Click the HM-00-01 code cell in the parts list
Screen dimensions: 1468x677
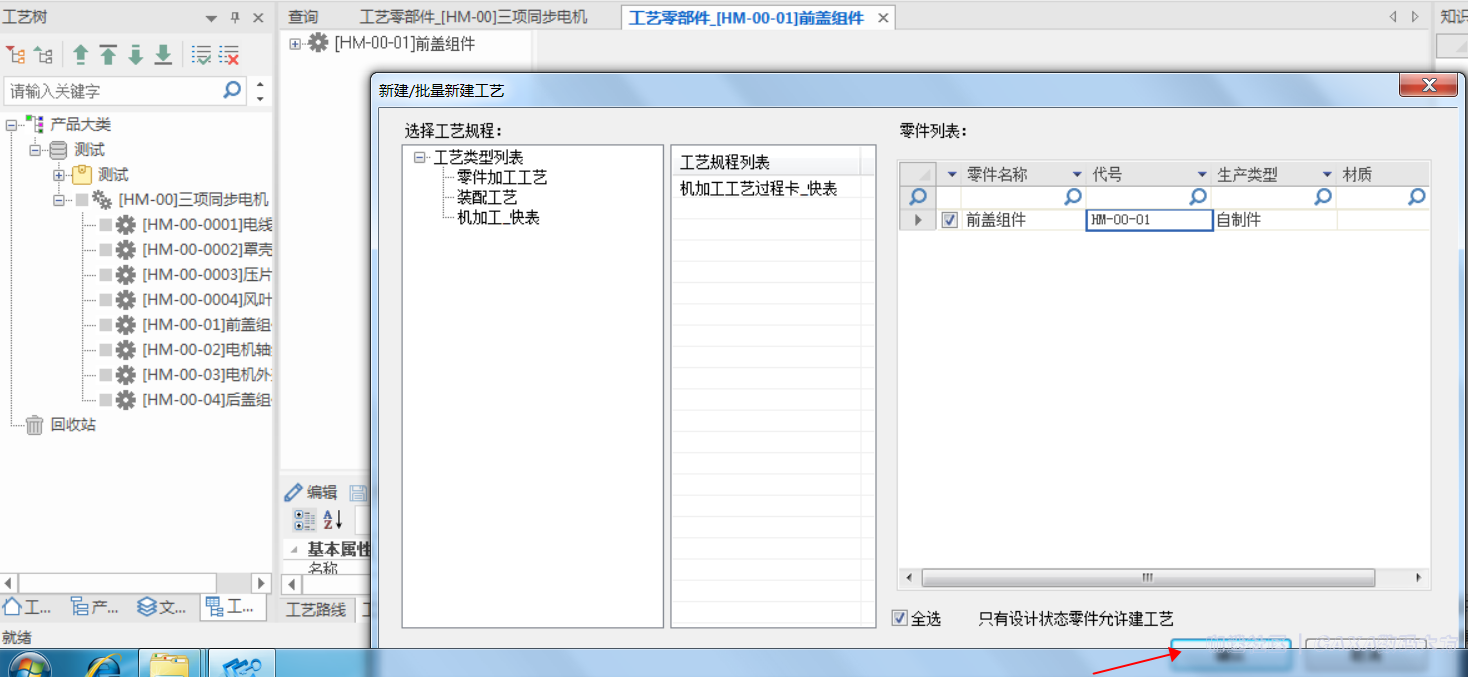tap(1149, 220)
